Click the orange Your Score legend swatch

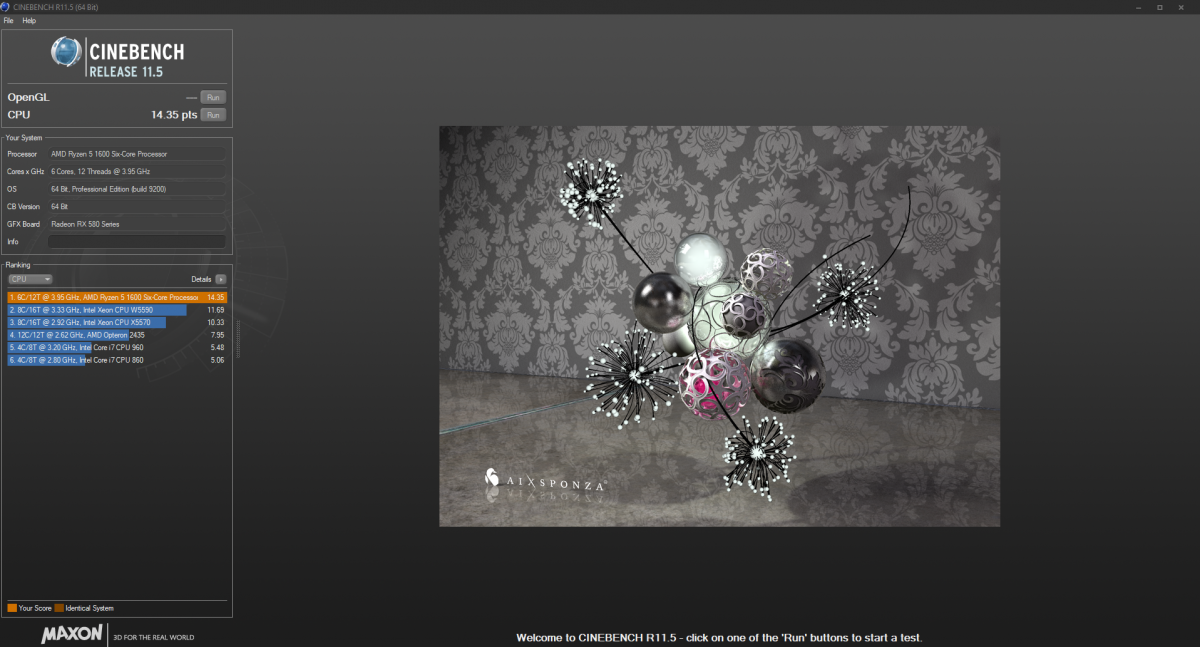pyautogui.click(x=12, y=608)
